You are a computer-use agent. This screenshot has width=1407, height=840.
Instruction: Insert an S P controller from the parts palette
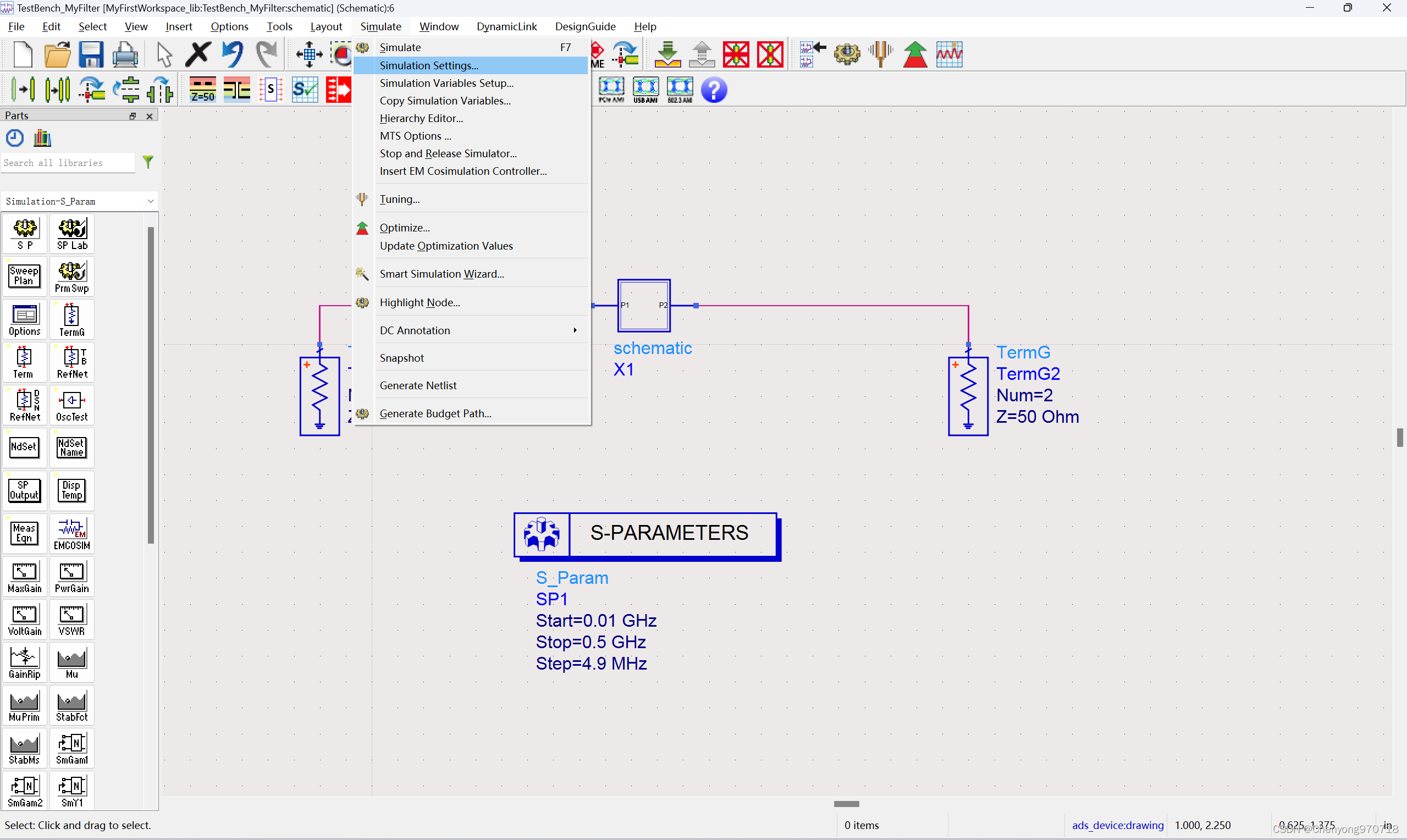[x=24, y=233]
